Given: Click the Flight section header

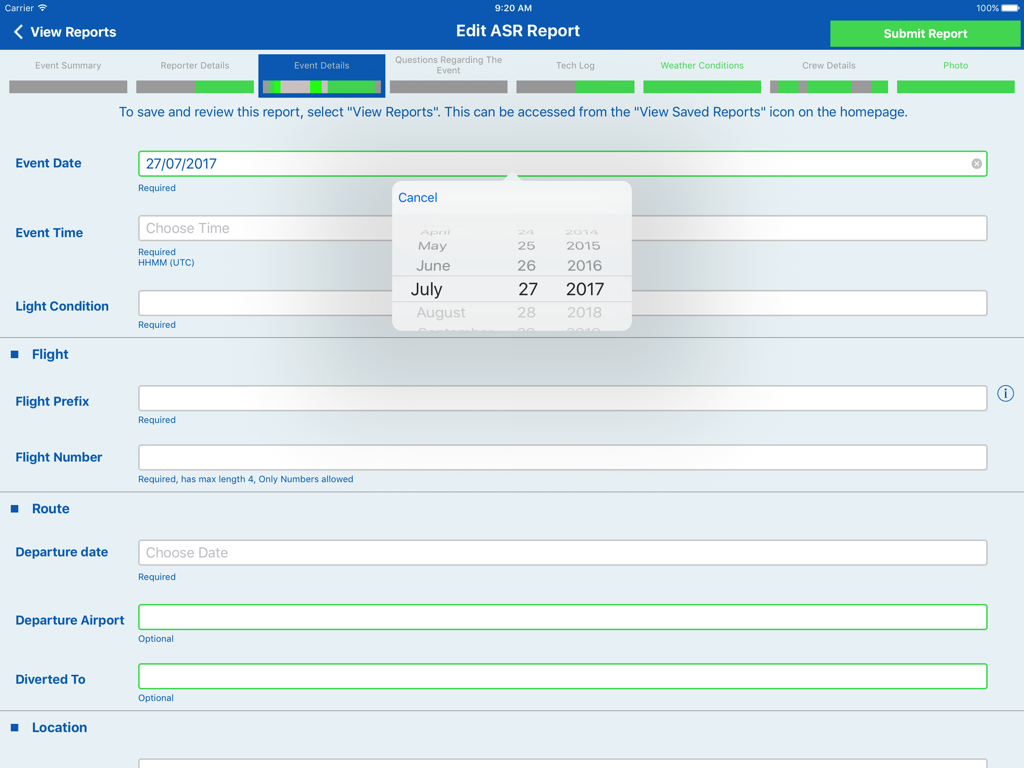Looking at the screenshot, I should [50, 355].
